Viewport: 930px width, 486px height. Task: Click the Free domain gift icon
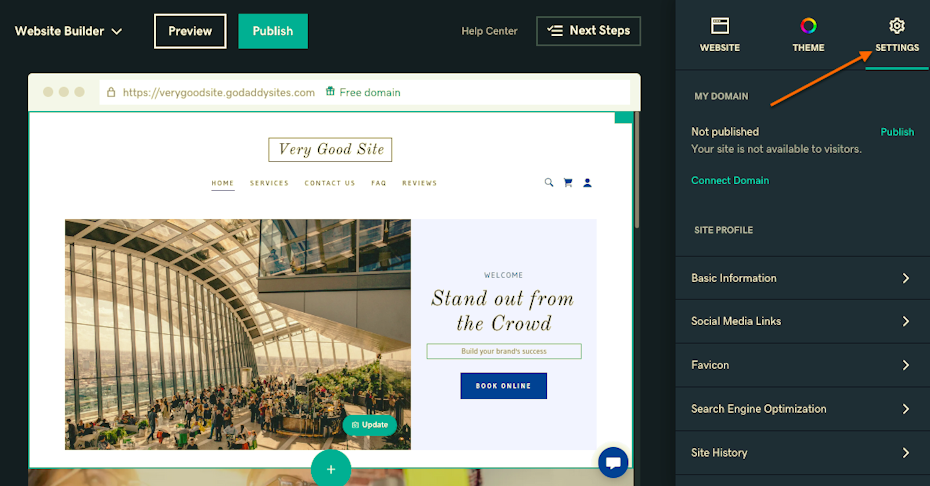[x=330, y=91]
